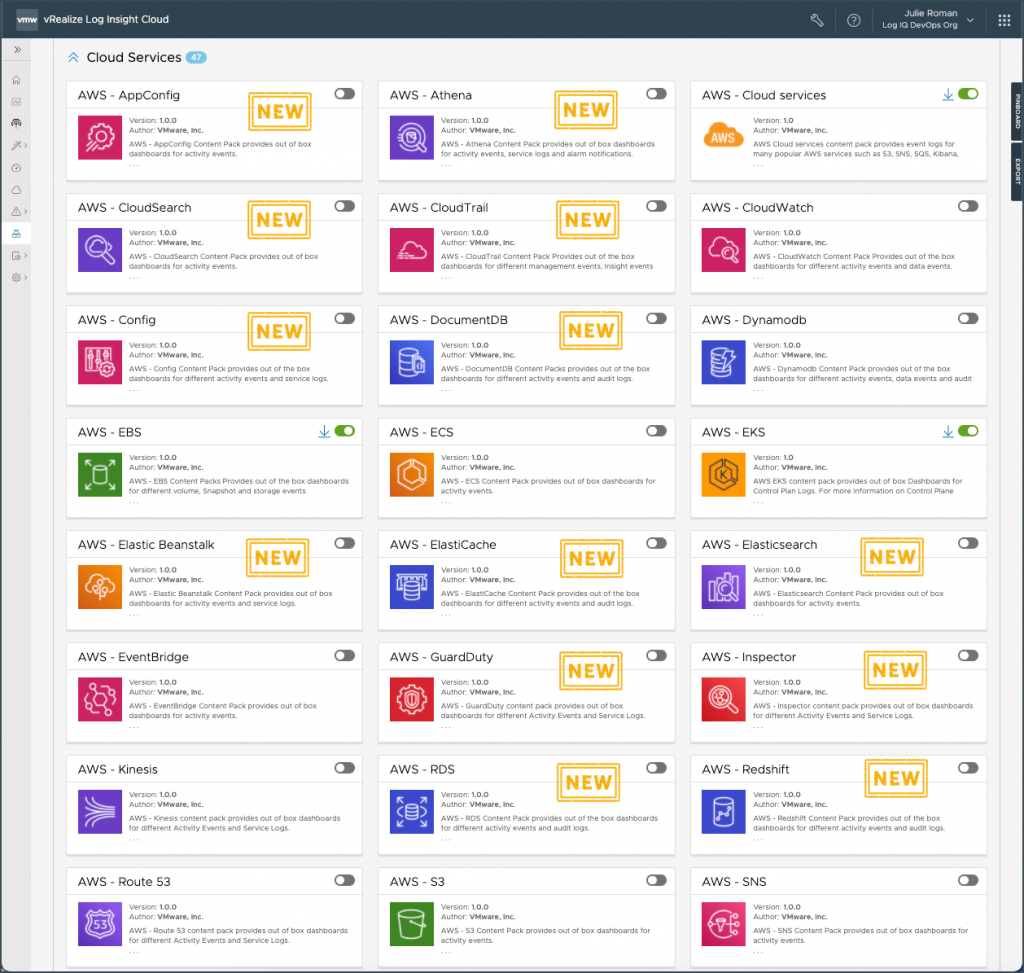Click the green AWS - S3 bucket icon
The height and width of the screenshot is (973, 1024).
[411, 924]
